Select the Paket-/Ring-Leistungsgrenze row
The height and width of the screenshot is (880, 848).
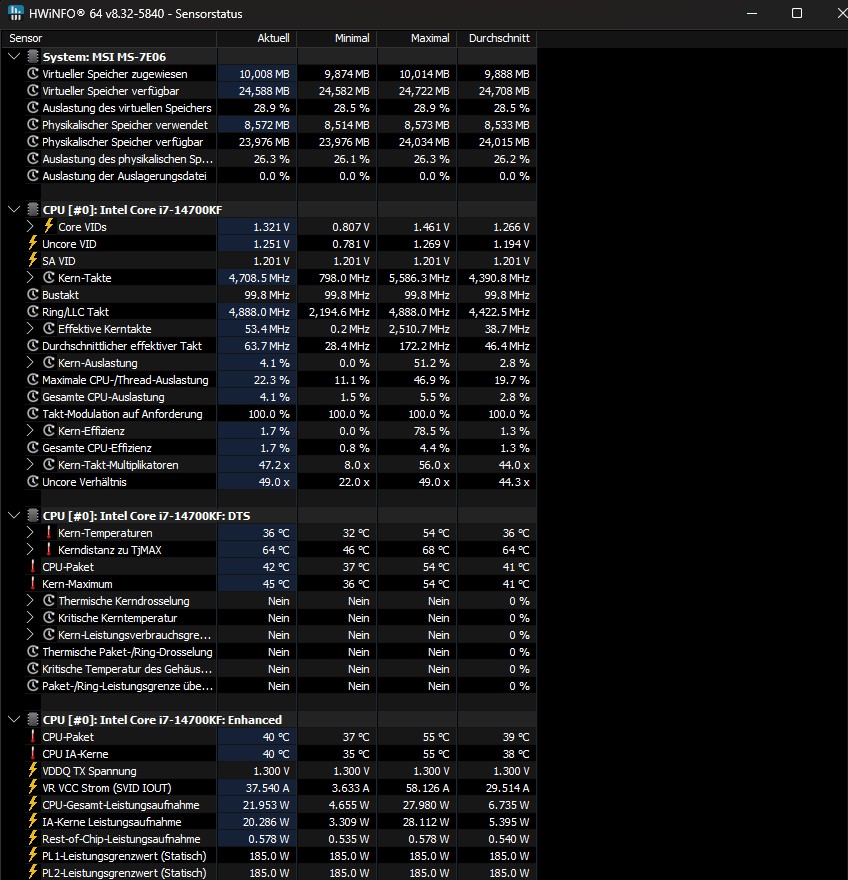tap(280, 686)
